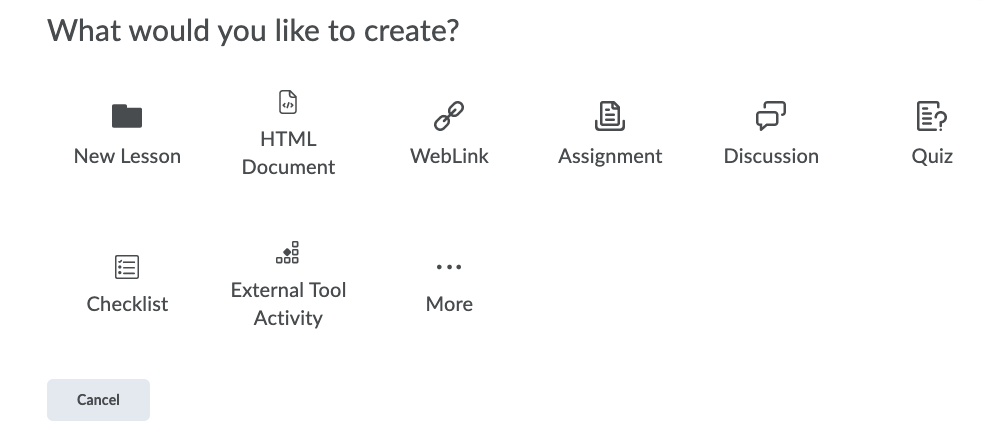The image size is (988, 442).
Task: Click the Quiz question mark icon
Action: 932,116
